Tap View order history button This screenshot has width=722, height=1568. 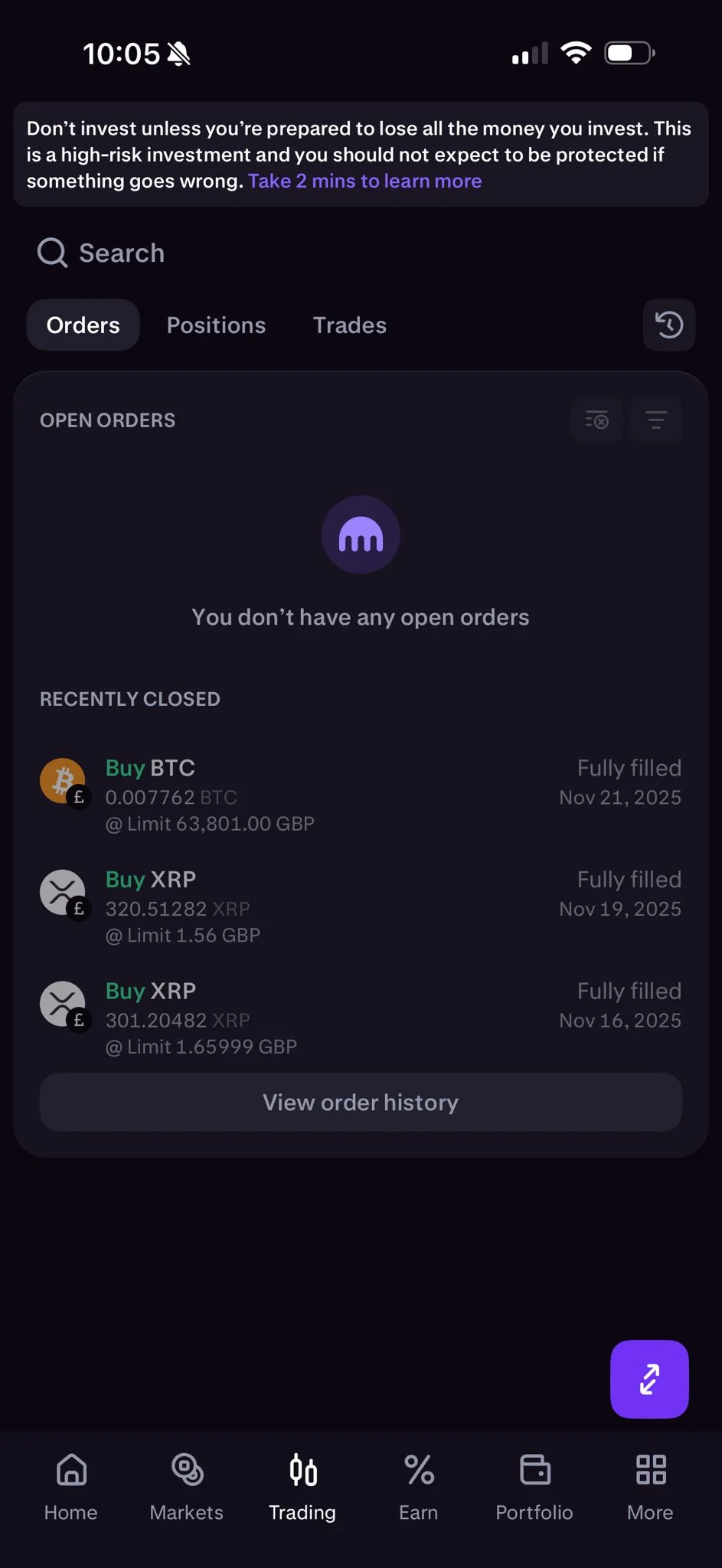tap(361, 1102)
